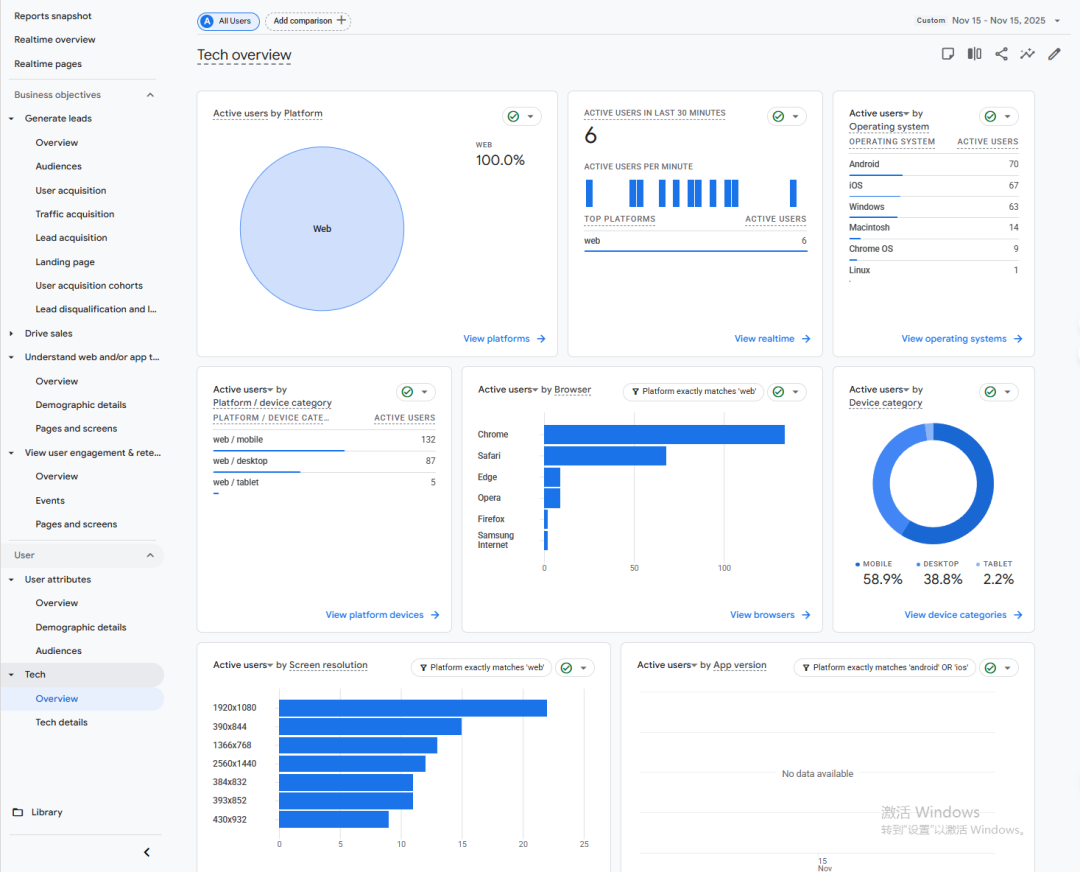Click the edit comparisons columns icon

pos(974,54)
